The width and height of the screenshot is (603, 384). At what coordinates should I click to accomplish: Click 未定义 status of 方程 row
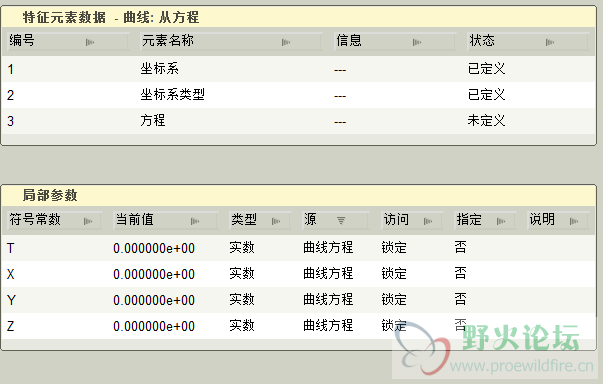(486, 121)
